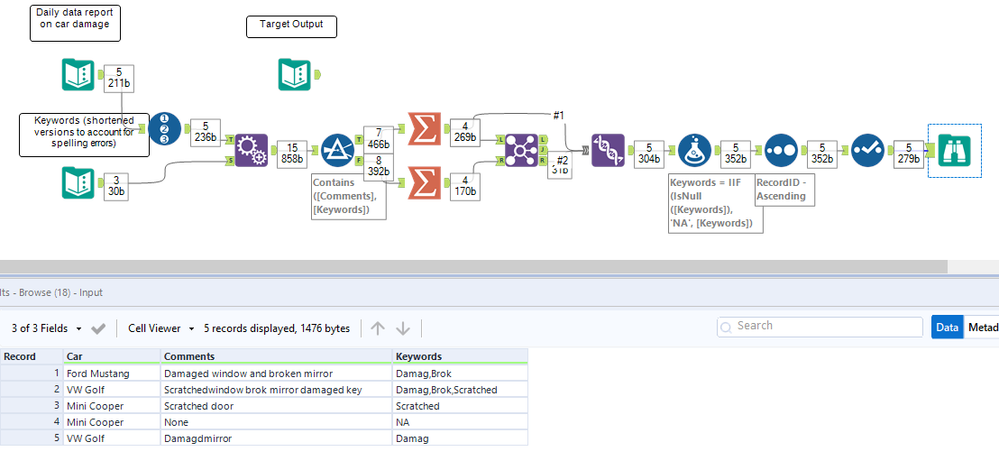Select the 'Damaged window and broken mirror' cell
The width and height of the screenshot is (999, 454).
tap(276, 373)
